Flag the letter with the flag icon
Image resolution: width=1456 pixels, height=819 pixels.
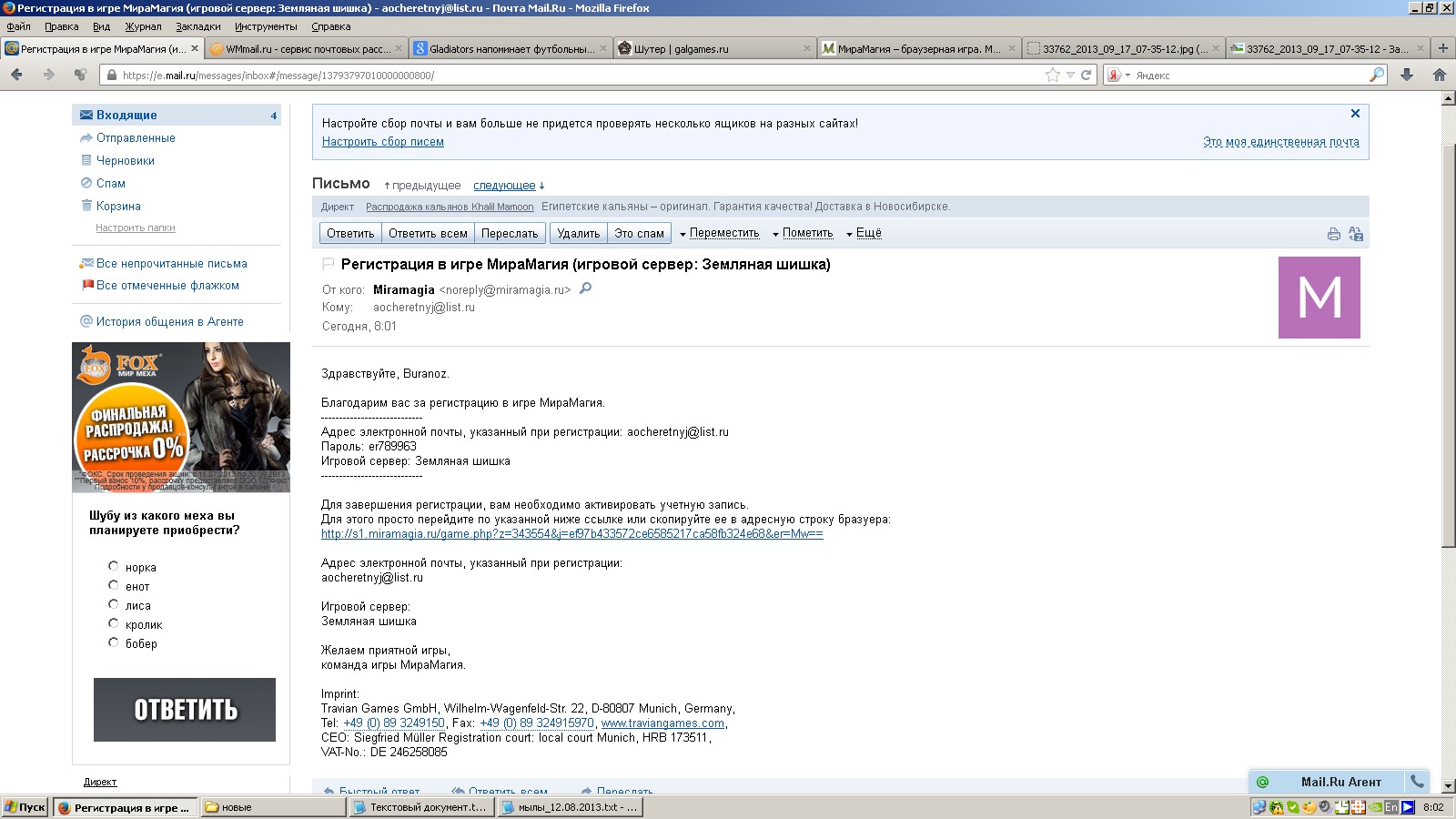pos(329,264)
